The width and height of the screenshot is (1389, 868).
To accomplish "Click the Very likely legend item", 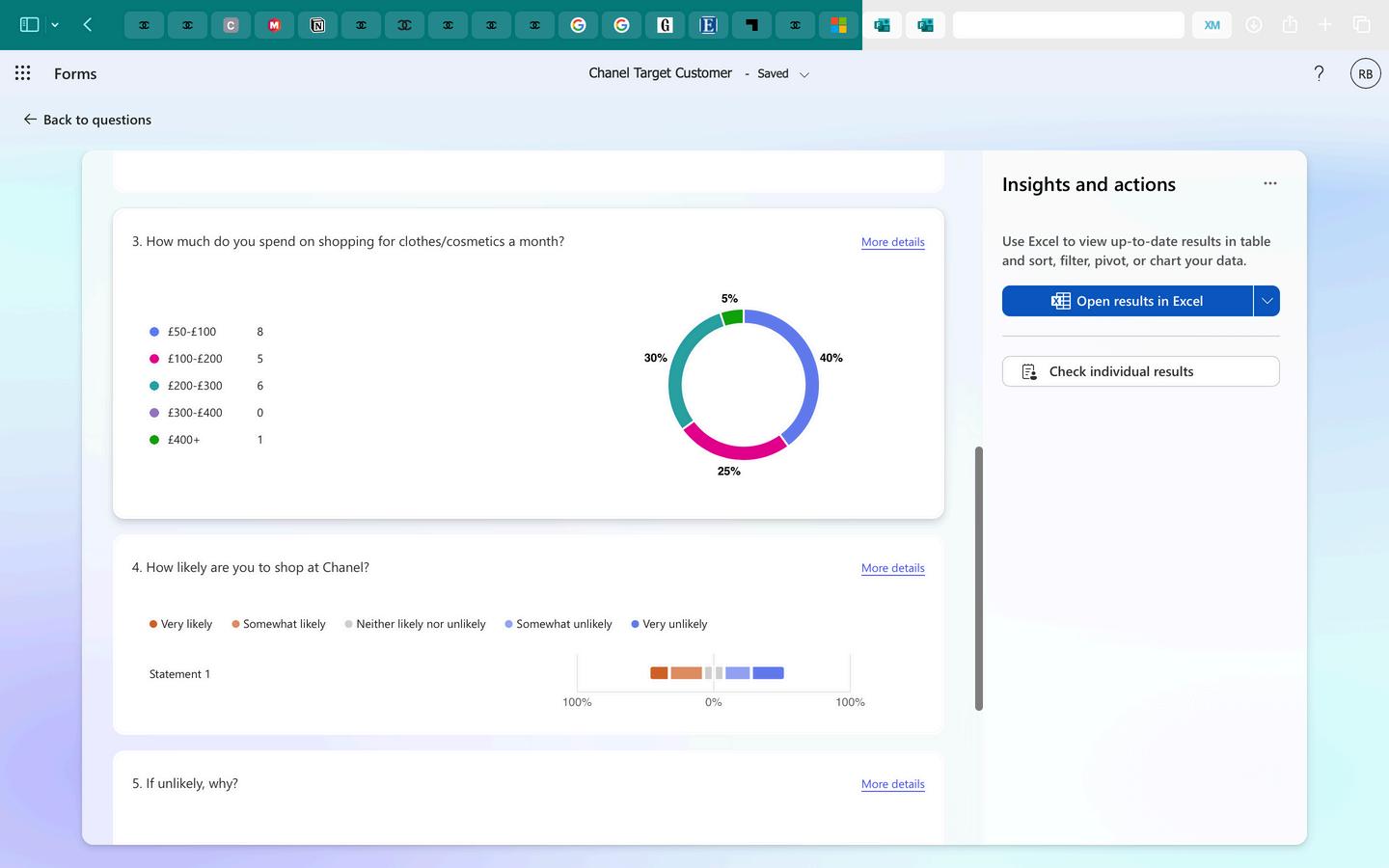I will coord(180,624).
